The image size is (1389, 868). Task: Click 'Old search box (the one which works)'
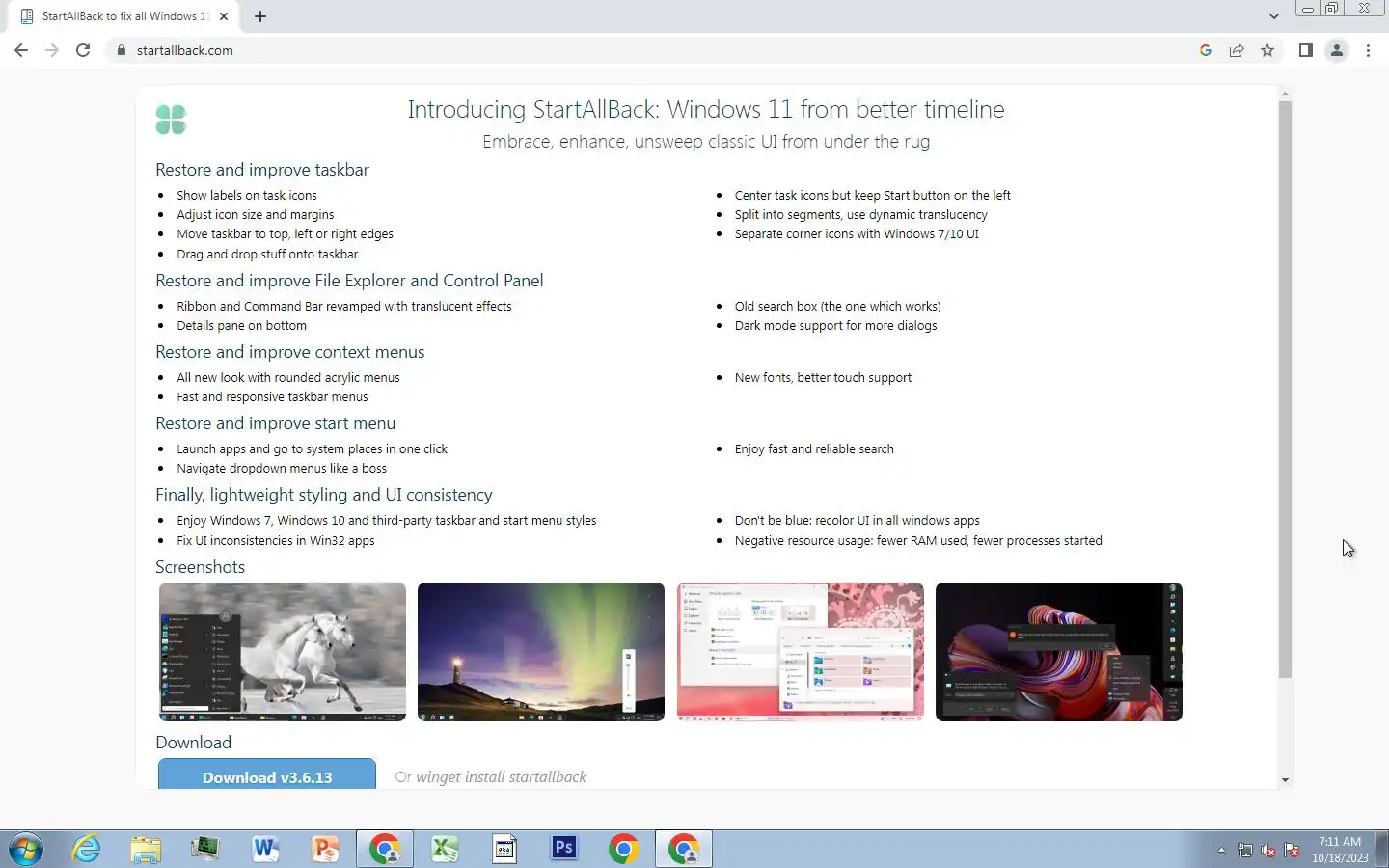pos(838,306)
